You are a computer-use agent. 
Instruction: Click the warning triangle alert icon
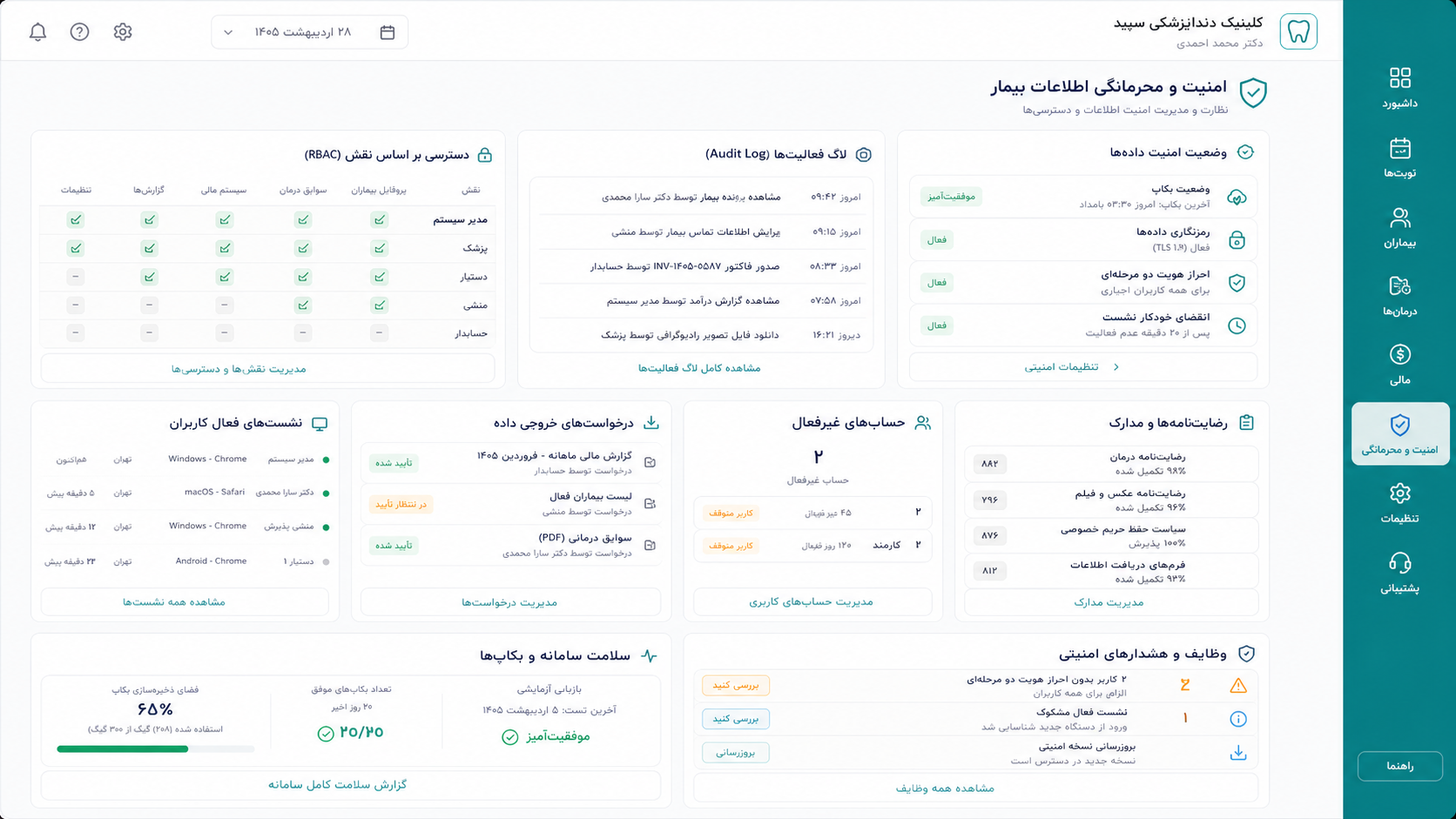[x=1238, y=686]
